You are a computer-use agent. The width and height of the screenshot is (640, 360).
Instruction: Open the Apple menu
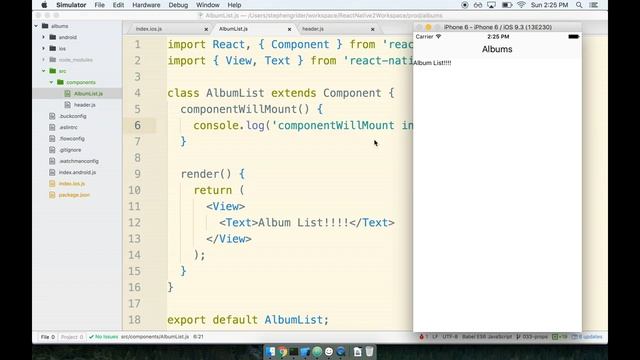coord(44,5)
